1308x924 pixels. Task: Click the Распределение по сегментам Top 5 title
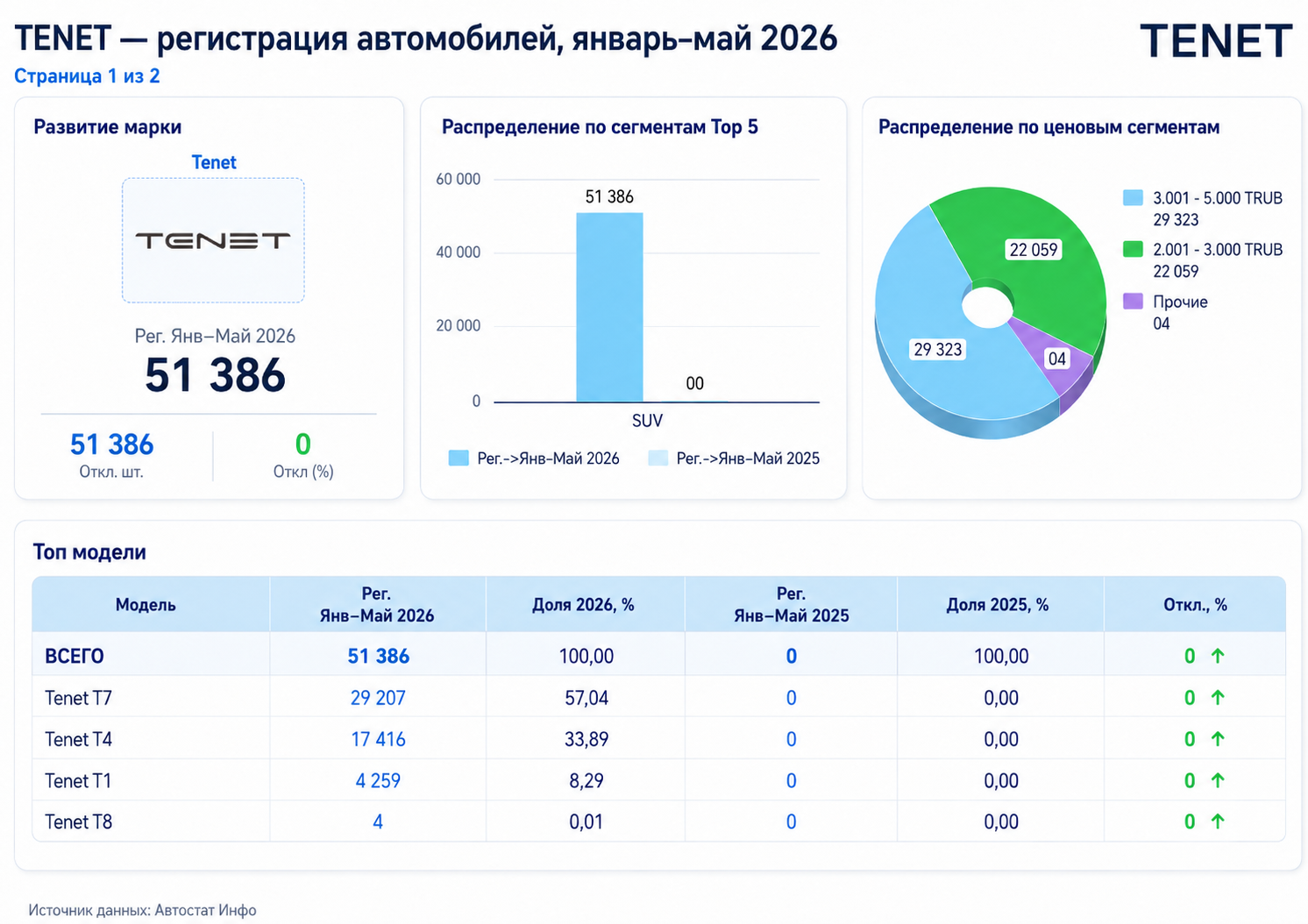point(600,127)
